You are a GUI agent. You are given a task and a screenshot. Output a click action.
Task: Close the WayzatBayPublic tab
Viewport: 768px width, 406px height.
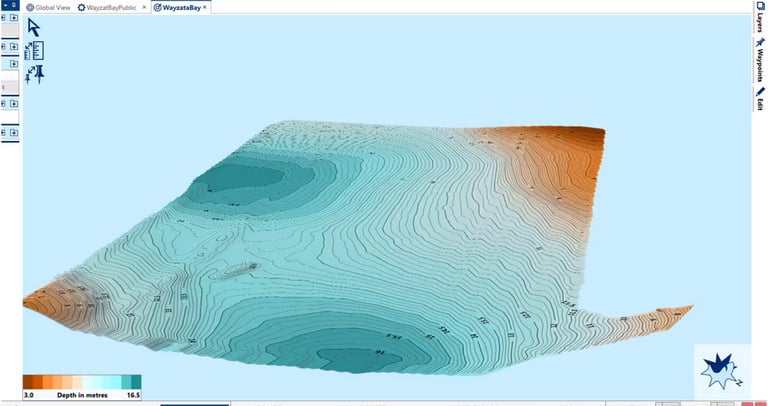coord(144,8)
